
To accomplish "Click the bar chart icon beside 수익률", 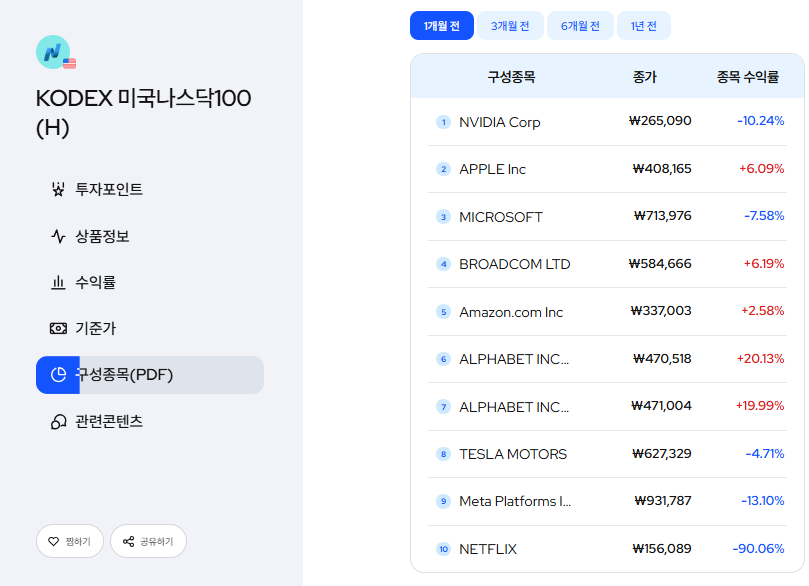I will click(x=58, y=282).
